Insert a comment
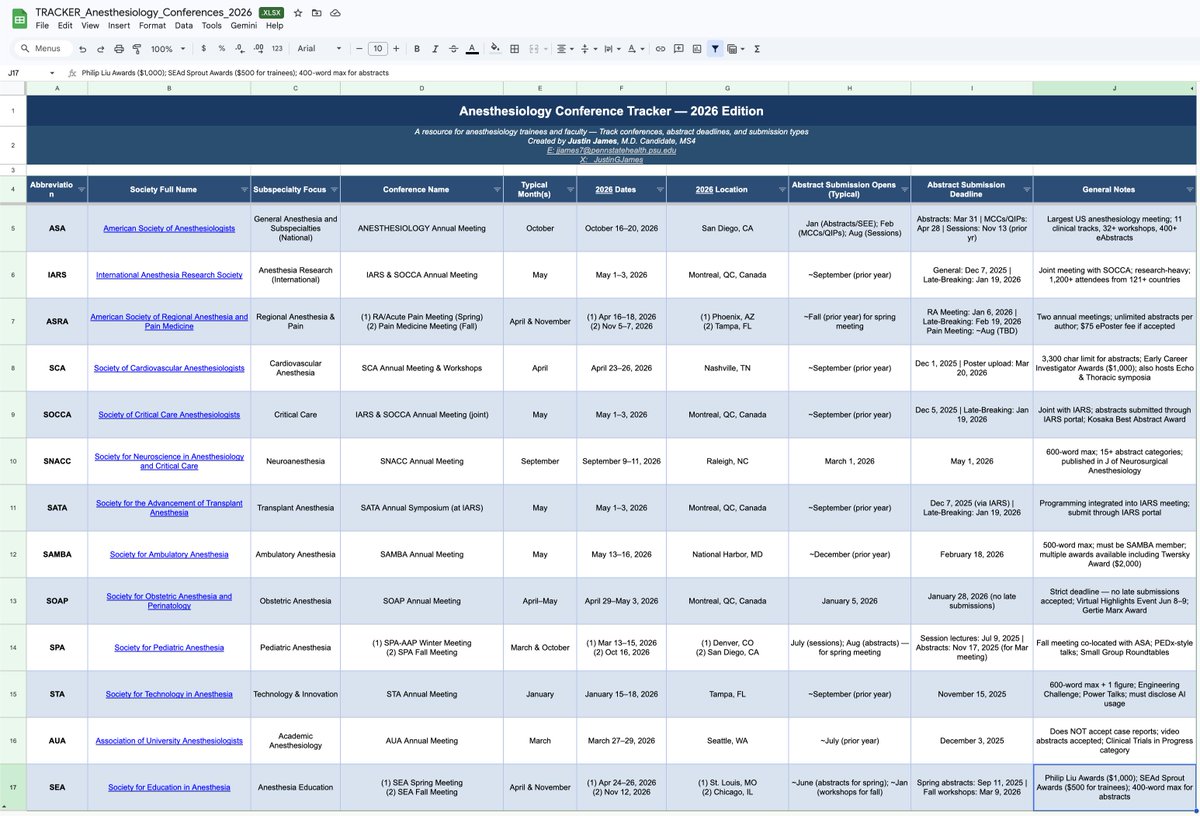Image resolution: width=1200 pixels, height=816 pixels. point(678,48)
